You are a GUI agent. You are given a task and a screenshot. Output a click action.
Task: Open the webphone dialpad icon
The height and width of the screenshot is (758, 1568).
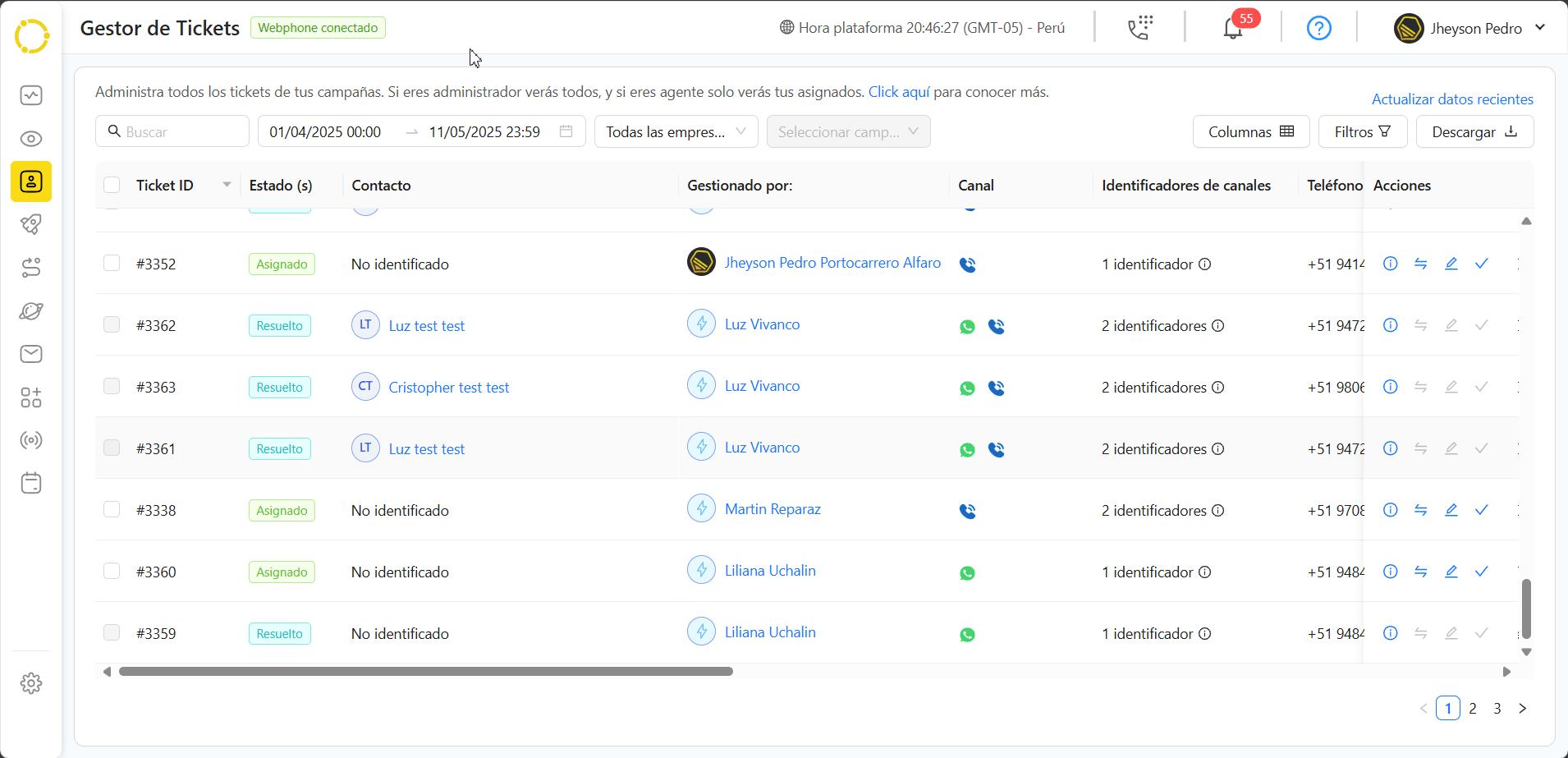(x=1139, y=28)
